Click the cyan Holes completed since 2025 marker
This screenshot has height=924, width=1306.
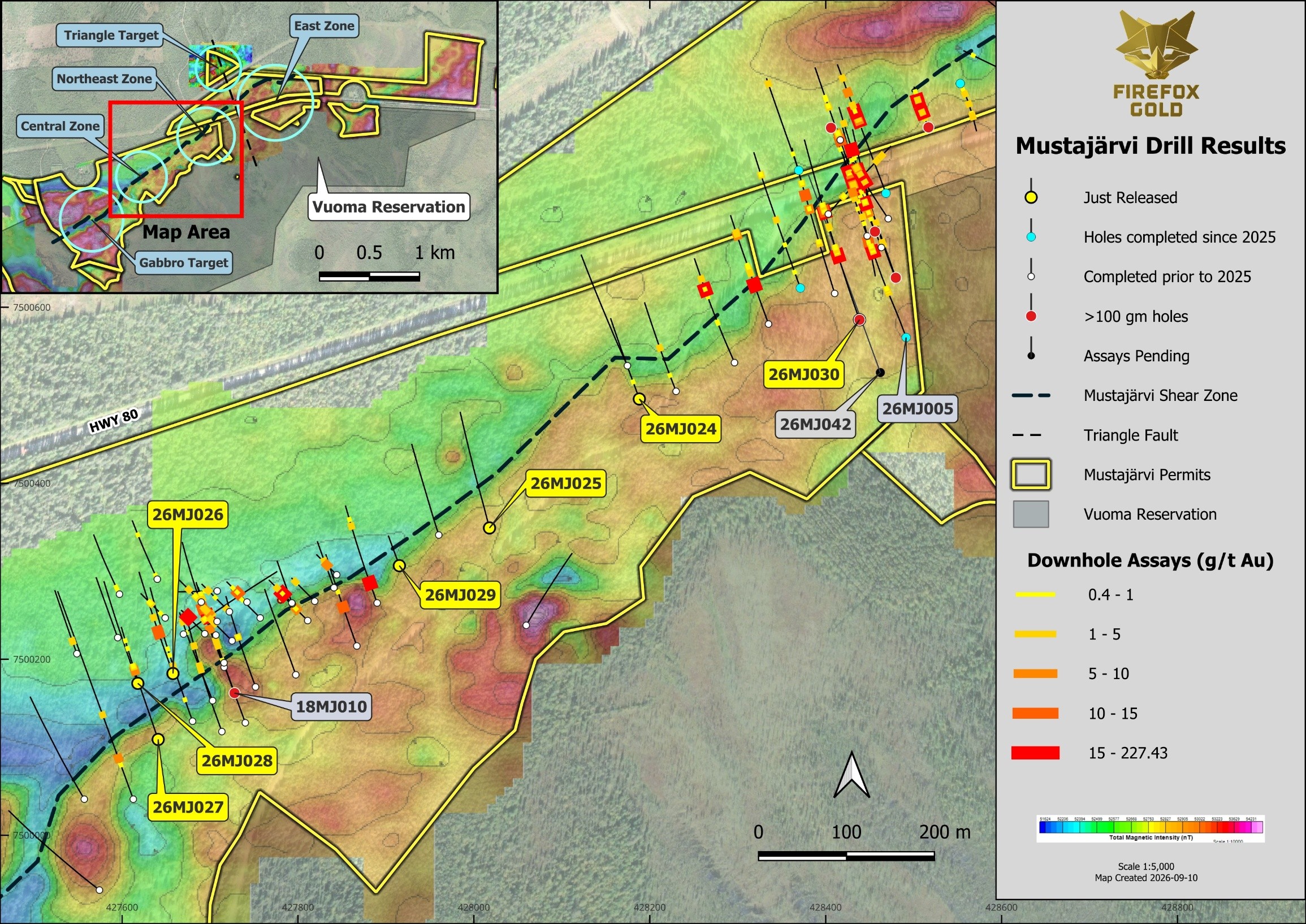pos(1031,238)
